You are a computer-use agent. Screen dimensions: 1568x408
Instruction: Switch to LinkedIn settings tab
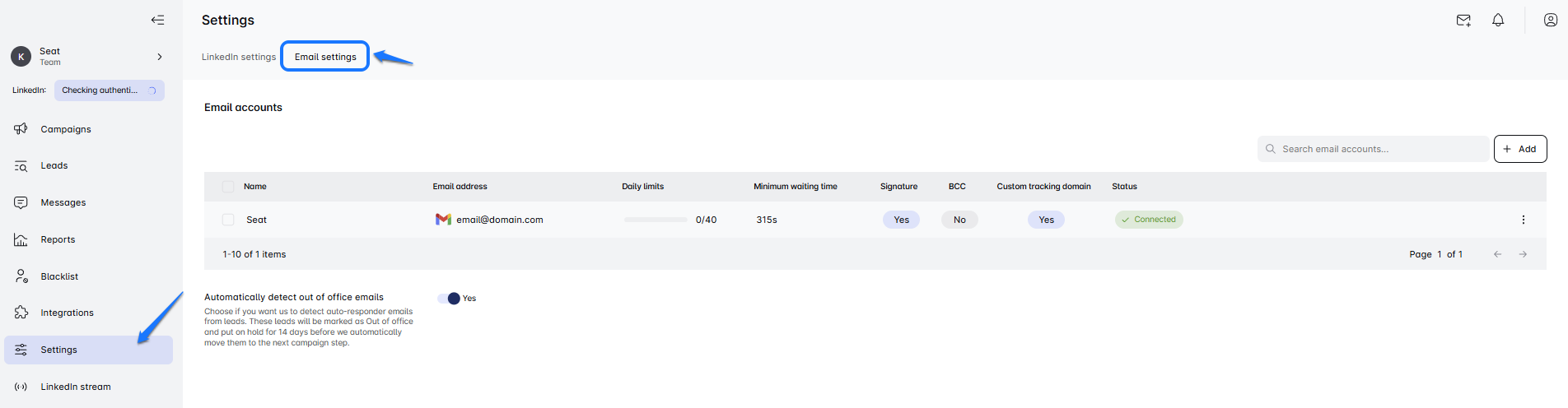click(x=239, y=57)
